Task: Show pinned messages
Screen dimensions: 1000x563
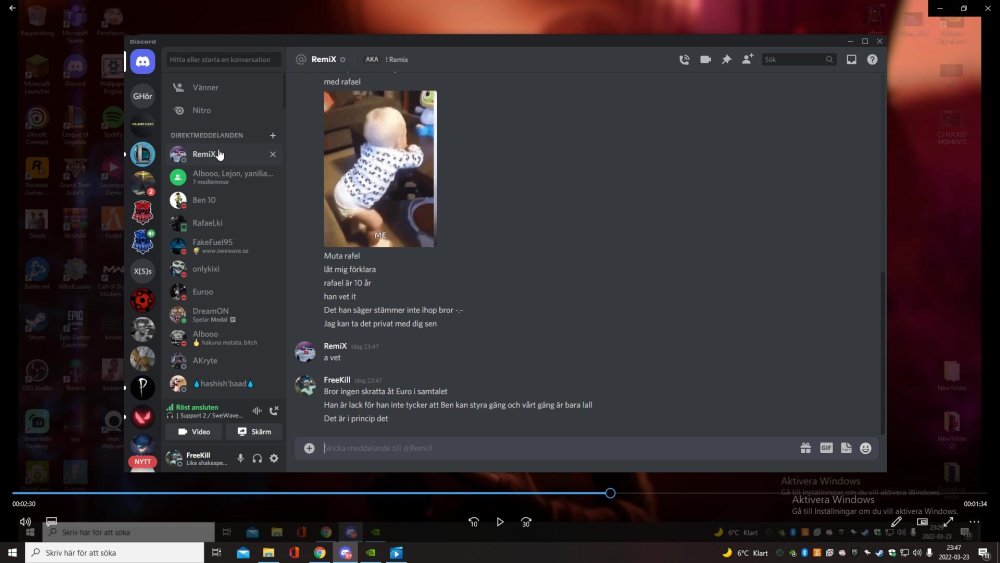Action: (x=726, y=59)
